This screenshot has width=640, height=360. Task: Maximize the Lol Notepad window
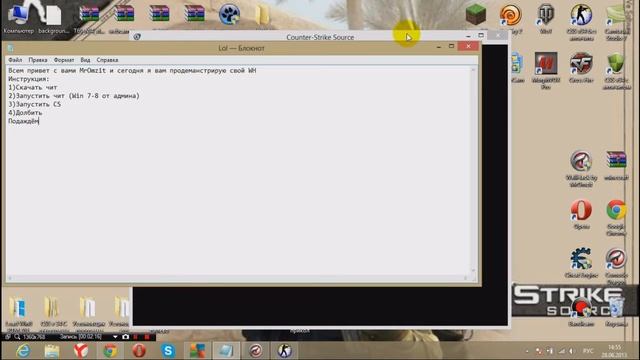pyautogui.click(x=451, y=46)
